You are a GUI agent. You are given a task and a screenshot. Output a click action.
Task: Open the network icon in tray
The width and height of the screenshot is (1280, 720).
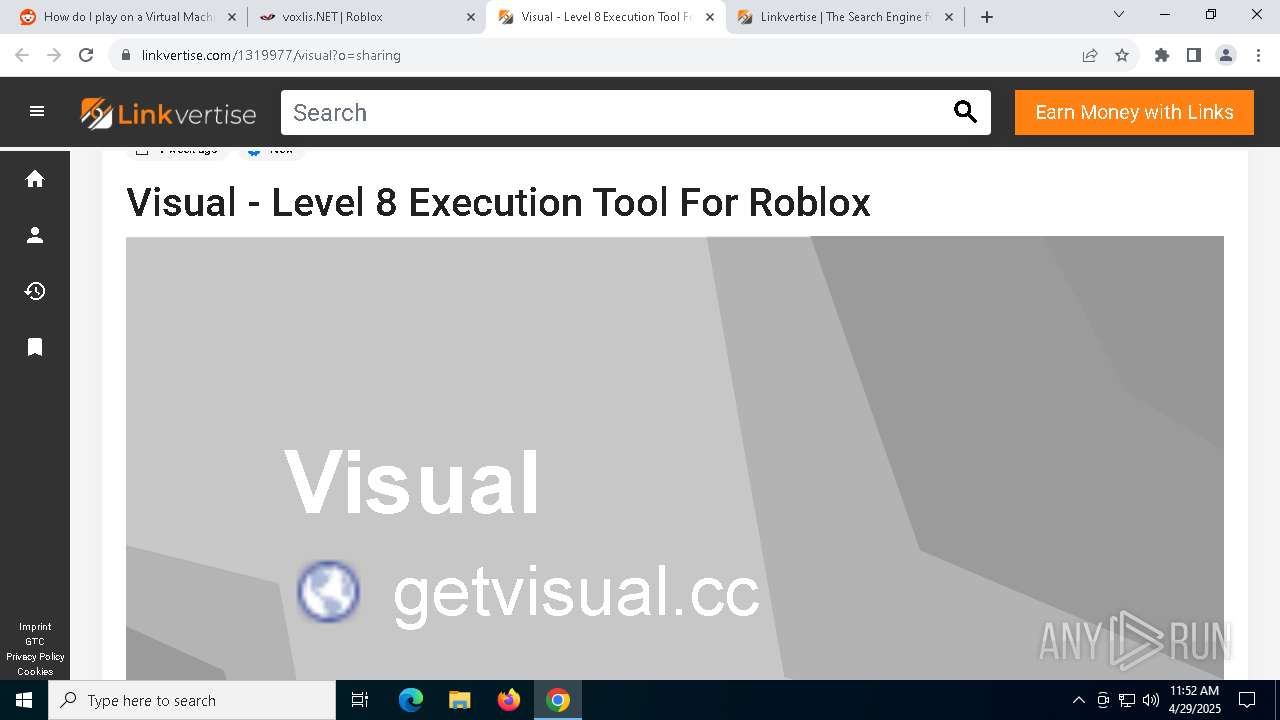point(1127,700)
